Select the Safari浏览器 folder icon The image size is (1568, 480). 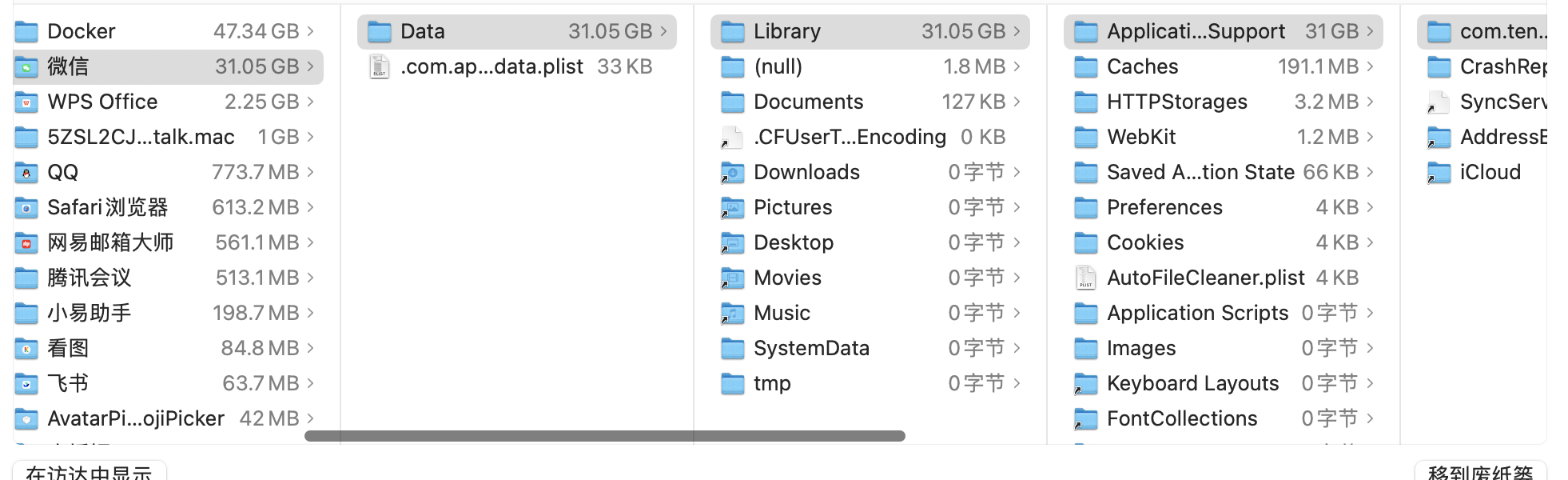pos(26,207)
